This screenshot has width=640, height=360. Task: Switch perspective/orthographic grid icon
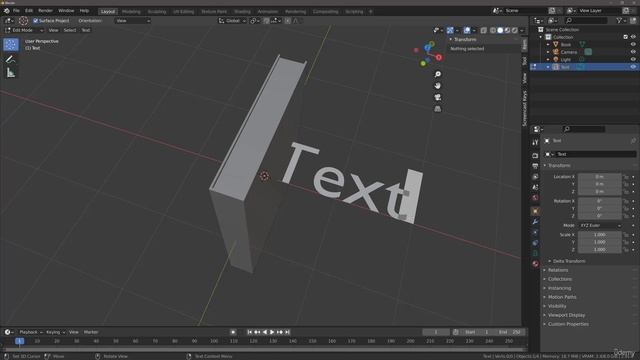click(x=438, y=109)
